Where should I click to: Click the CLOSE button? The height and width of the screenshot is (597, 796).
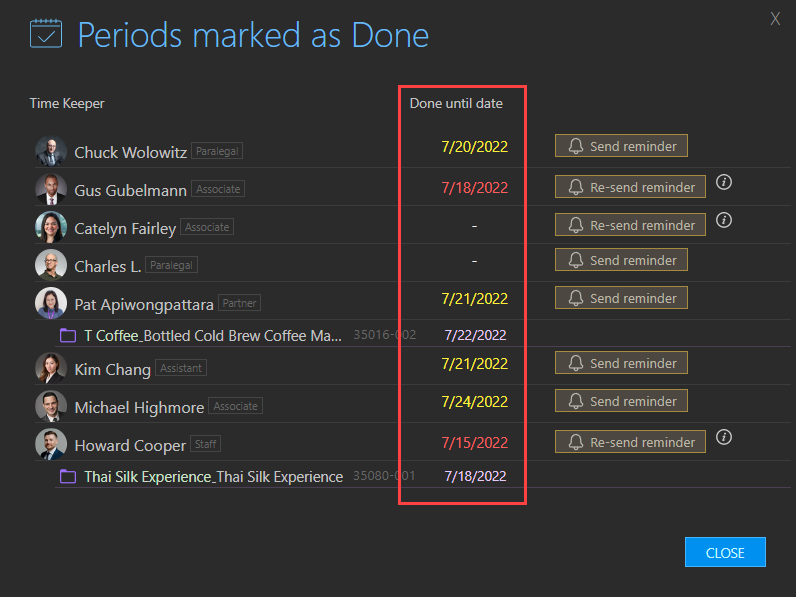(725, 552)
